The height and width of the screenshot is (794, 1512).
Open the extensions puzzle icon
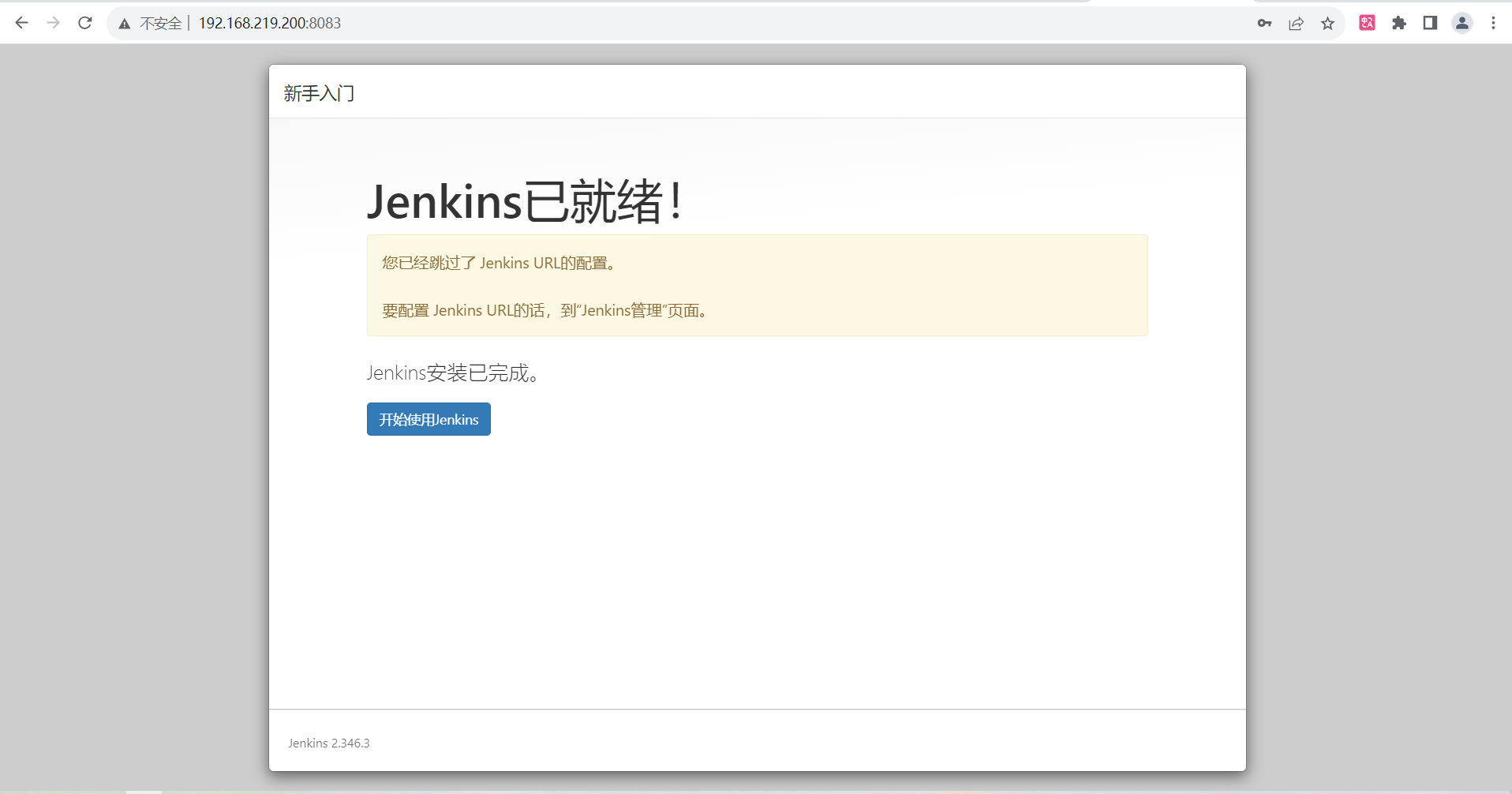click(1399, 23)
